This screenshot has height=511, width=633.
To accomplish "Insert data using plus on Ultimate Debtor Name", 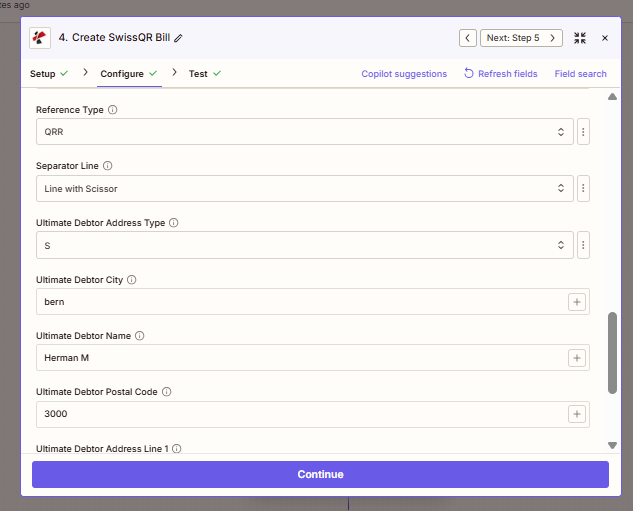I will [577, 358].
